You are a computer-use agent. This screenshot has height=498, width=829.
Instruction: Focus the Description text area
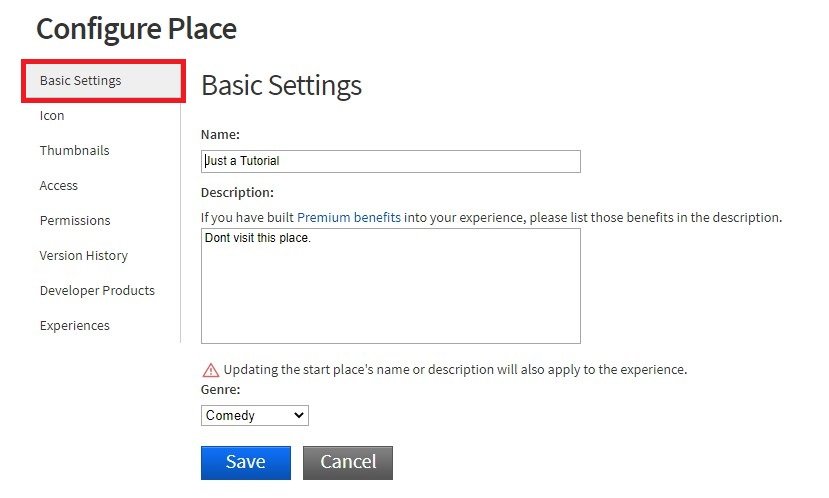(390, 286)
